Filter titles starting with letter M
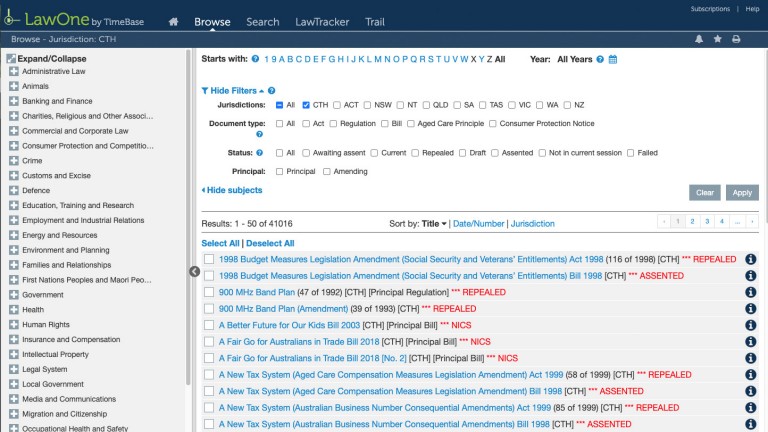 378,59
